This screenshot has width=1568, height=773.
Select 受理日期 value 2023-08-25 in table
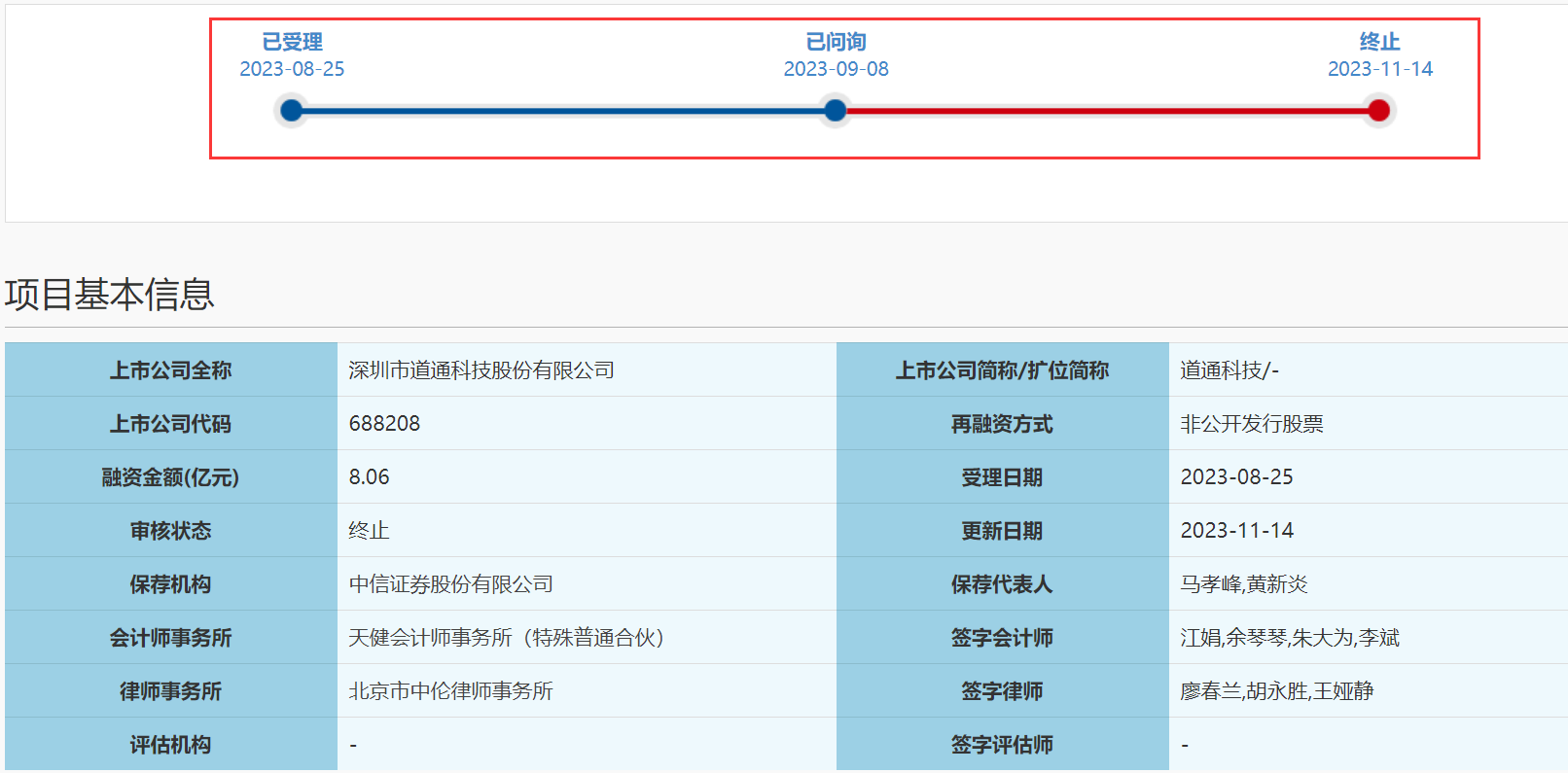click(1236, 477)
